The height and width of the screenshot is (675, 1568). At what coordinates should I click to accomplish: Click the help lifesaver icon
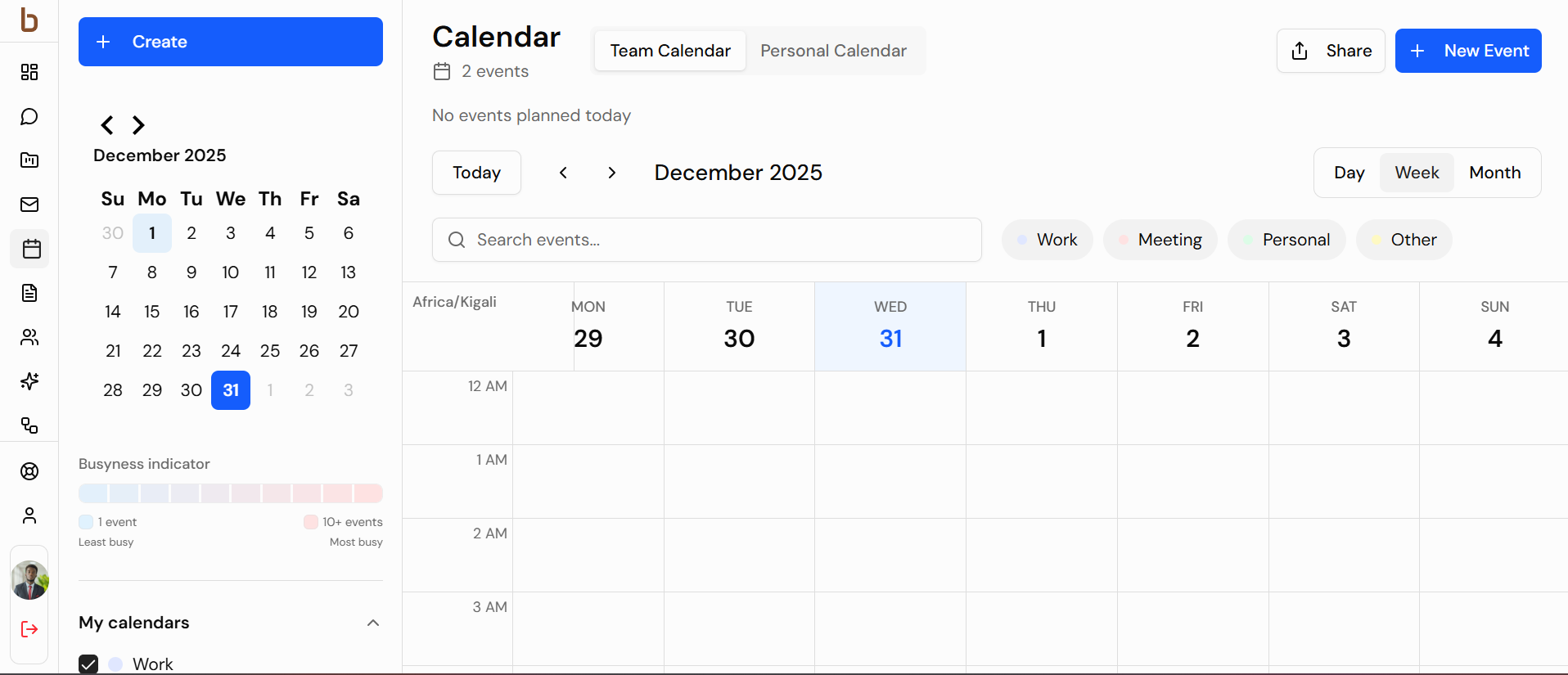click(x=29, y=471)
